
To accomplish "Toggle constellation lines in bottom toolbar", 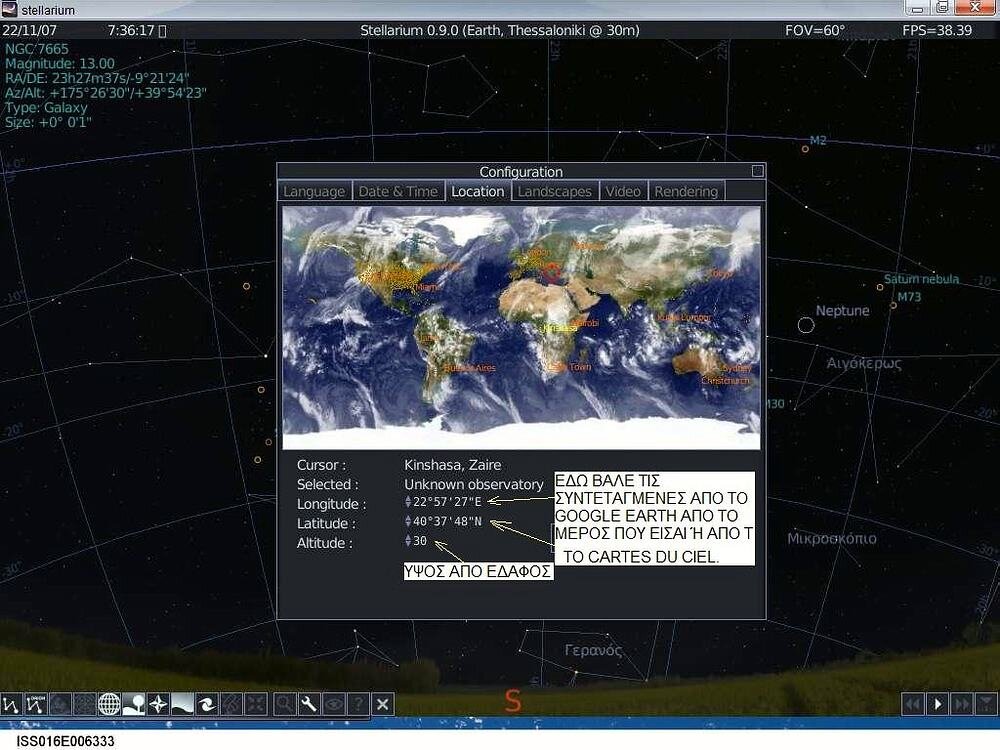I will [x=12, y=704].
